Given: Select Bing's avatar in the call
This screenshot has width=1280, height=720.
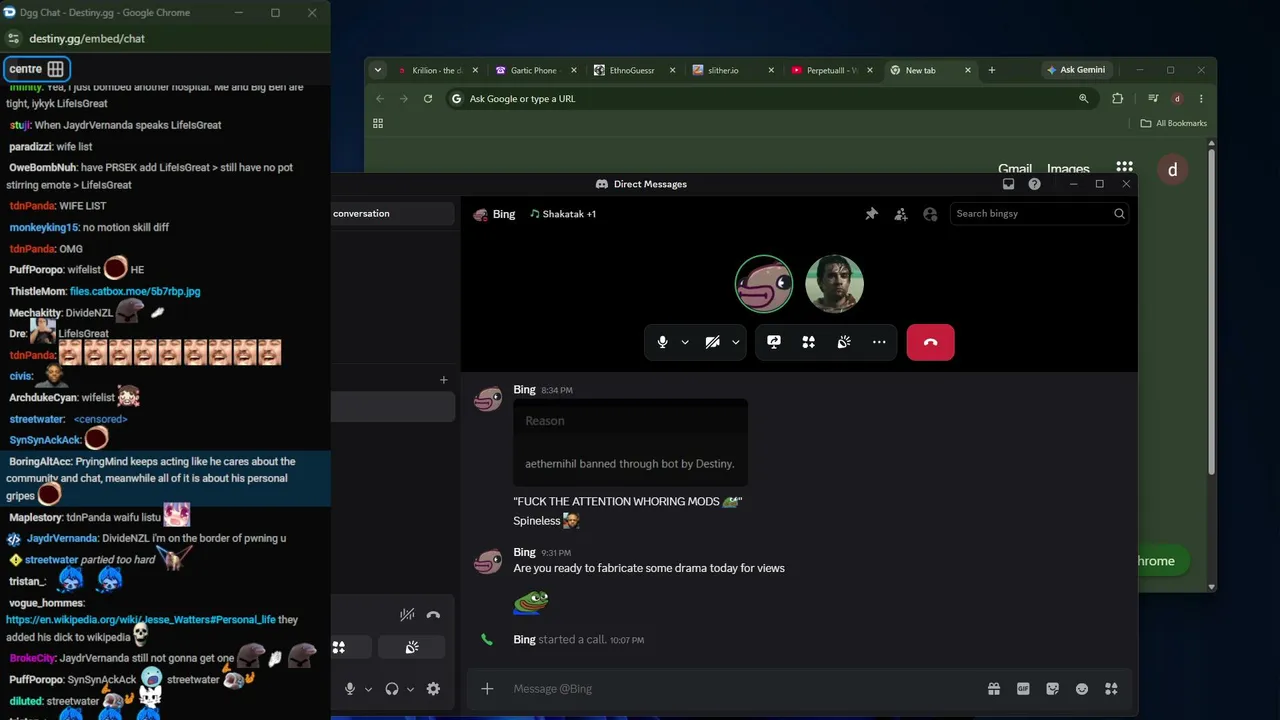Looking at the screenshot, I should (x=764, y=284).
